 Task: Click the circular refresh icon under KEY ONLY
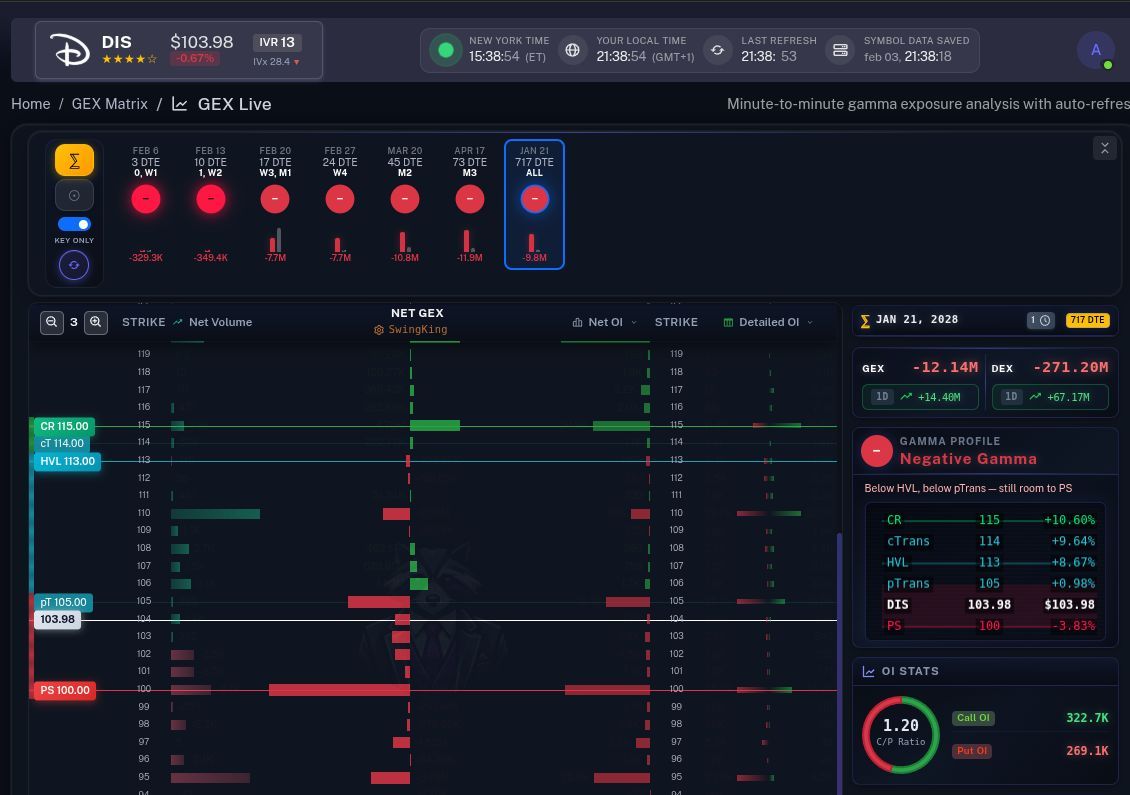(x=74, y=265)
